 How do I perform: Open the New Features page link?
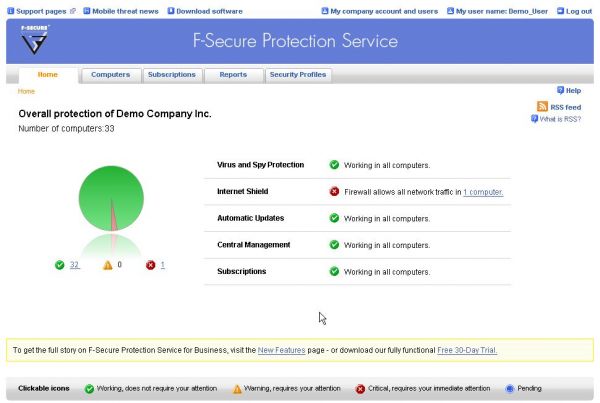(282, 350)
